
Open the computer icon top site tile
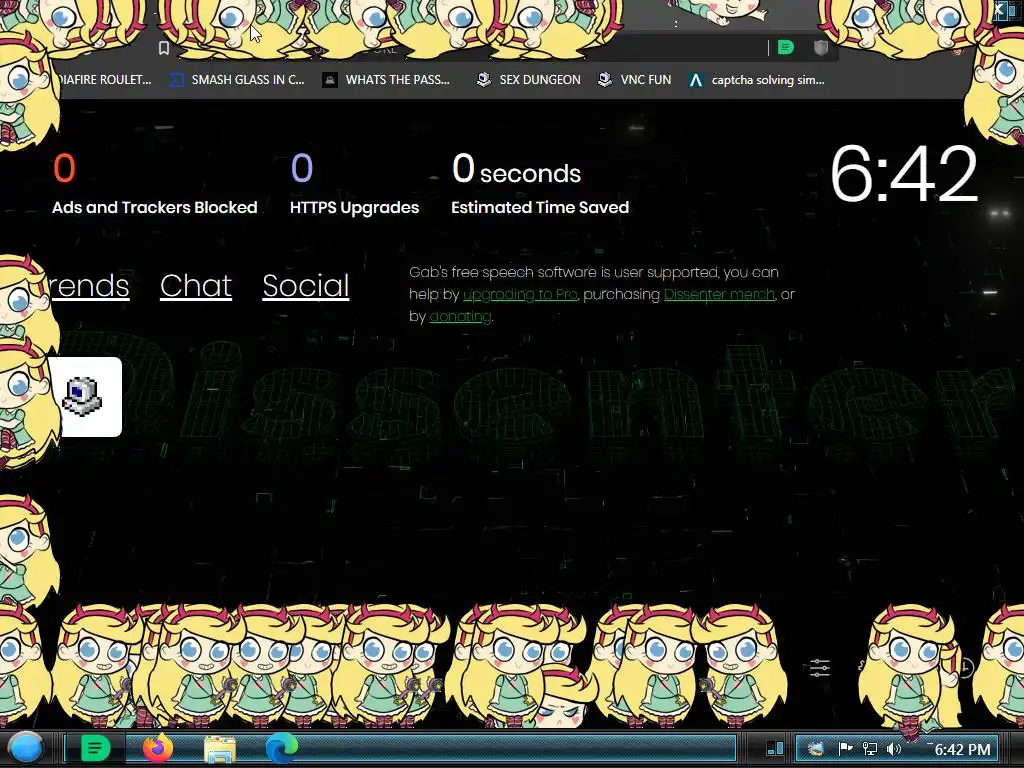tap(85, 396)
